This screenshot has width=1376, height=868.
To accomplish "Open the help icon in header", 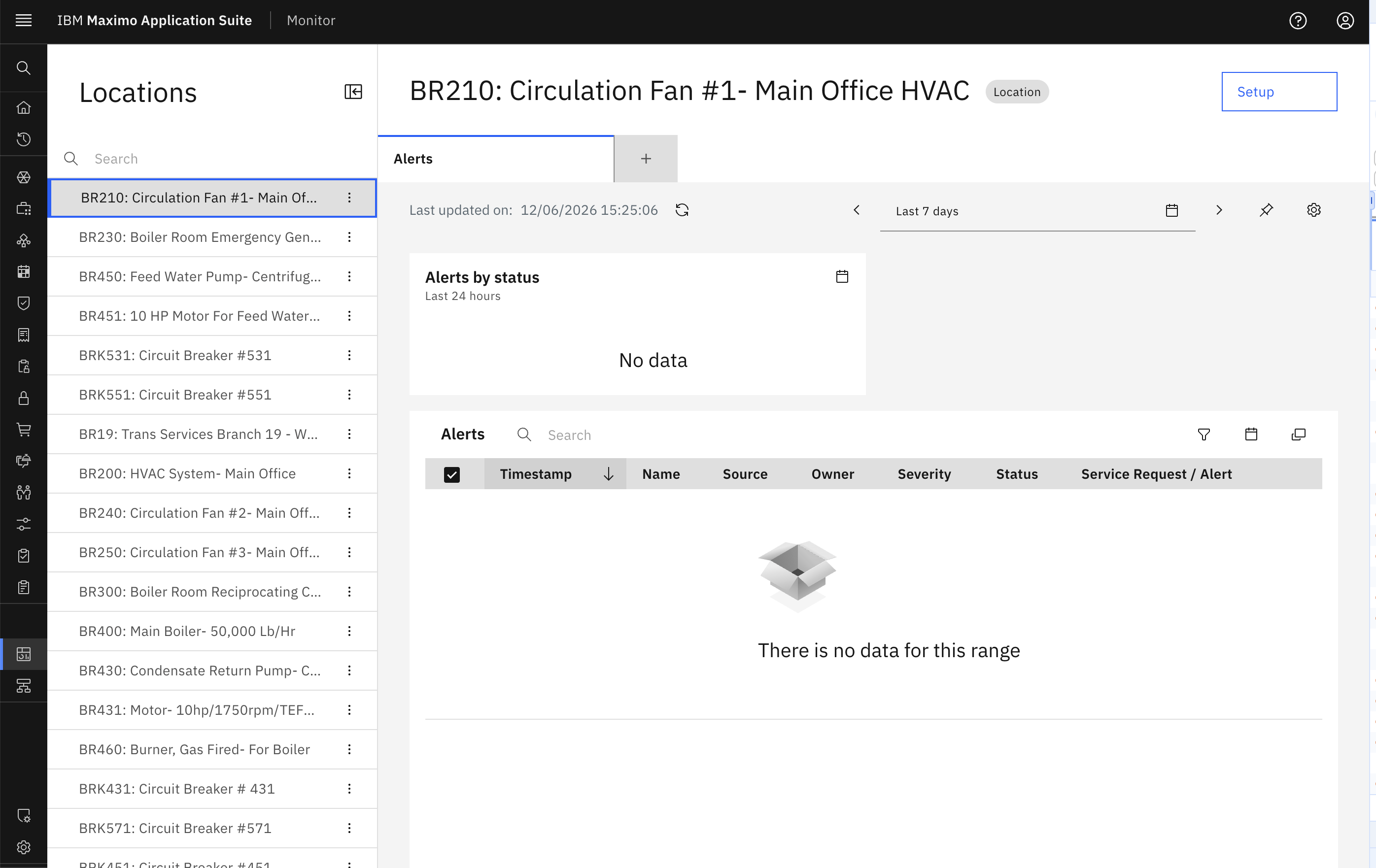I will 1298,21.
